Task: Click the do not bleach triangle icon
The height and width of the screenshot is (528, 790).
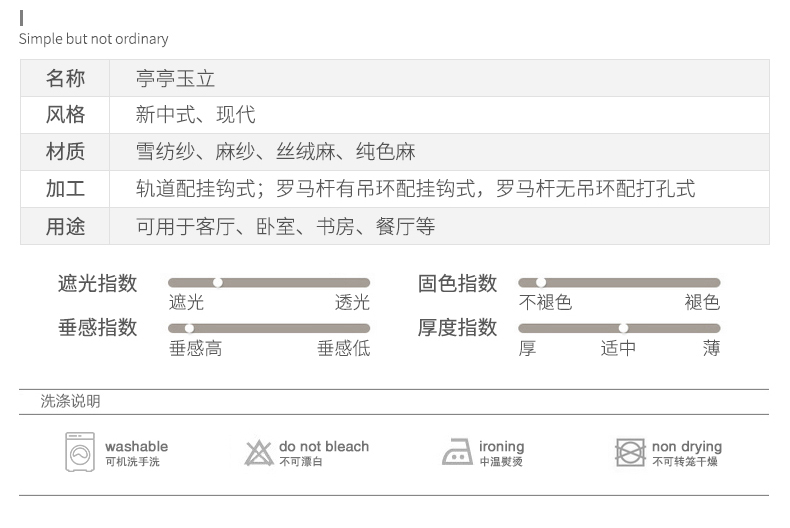Action: coord(259,453)
